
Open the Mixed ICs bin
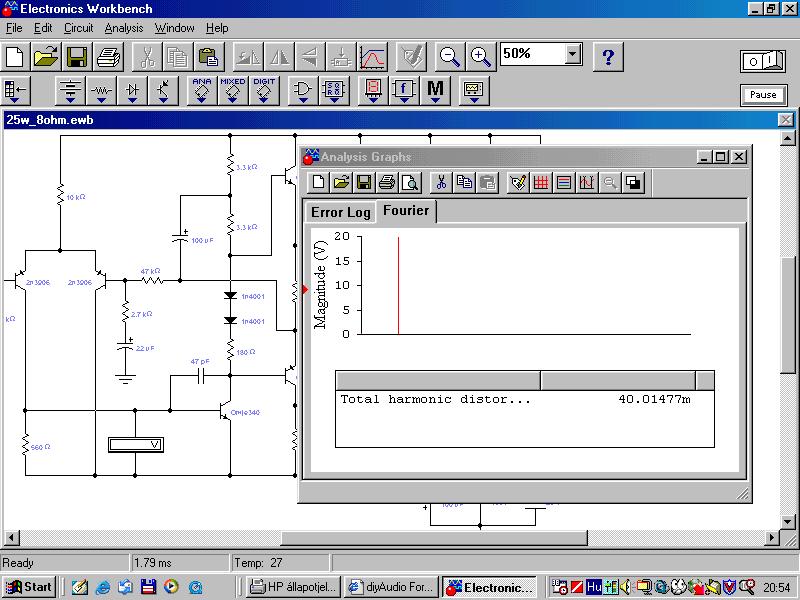pos(233,91)
